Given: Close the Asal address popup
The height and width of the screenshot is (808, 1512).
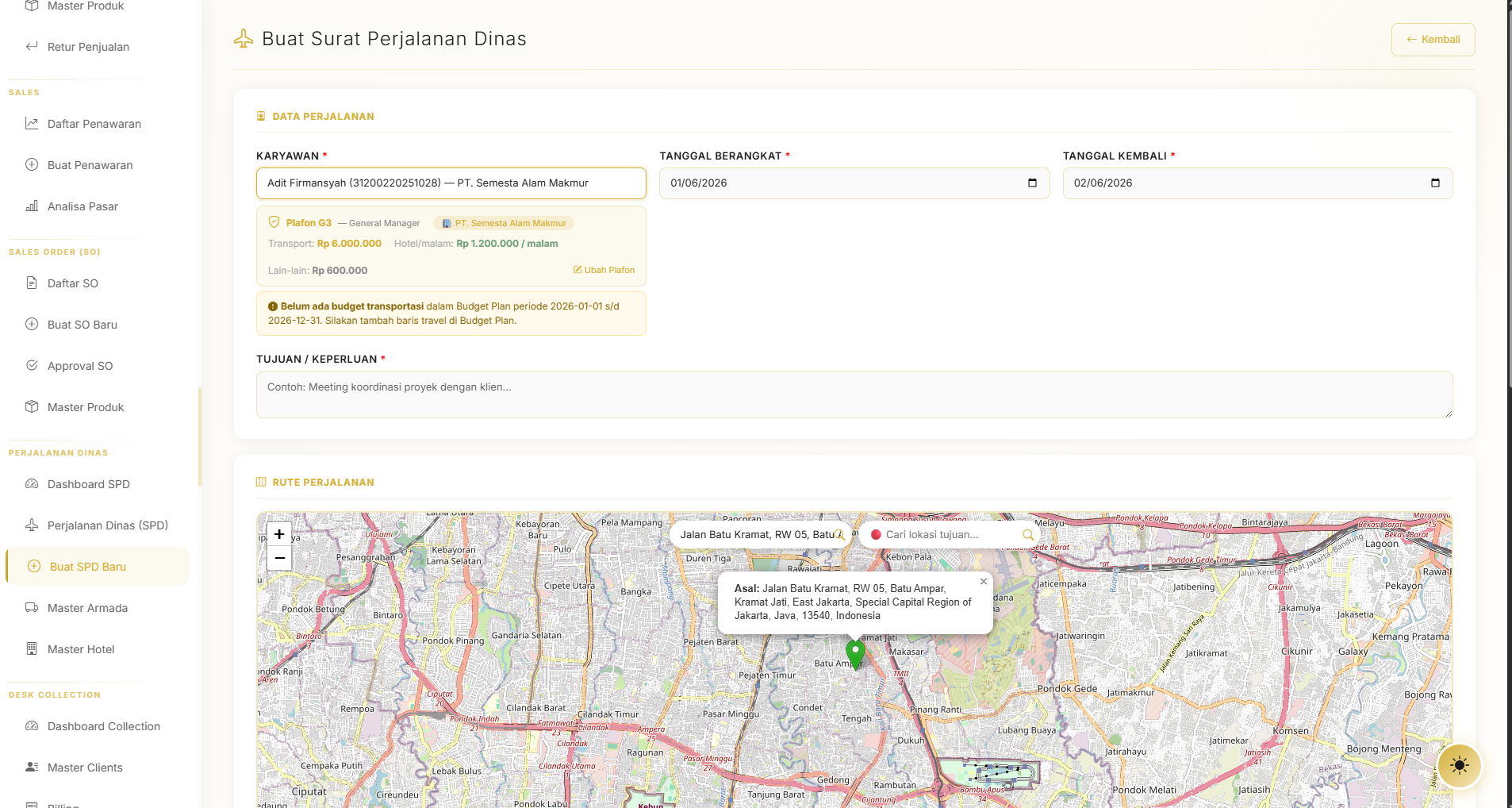Looking at the screenshot, I should coord(984,582).
